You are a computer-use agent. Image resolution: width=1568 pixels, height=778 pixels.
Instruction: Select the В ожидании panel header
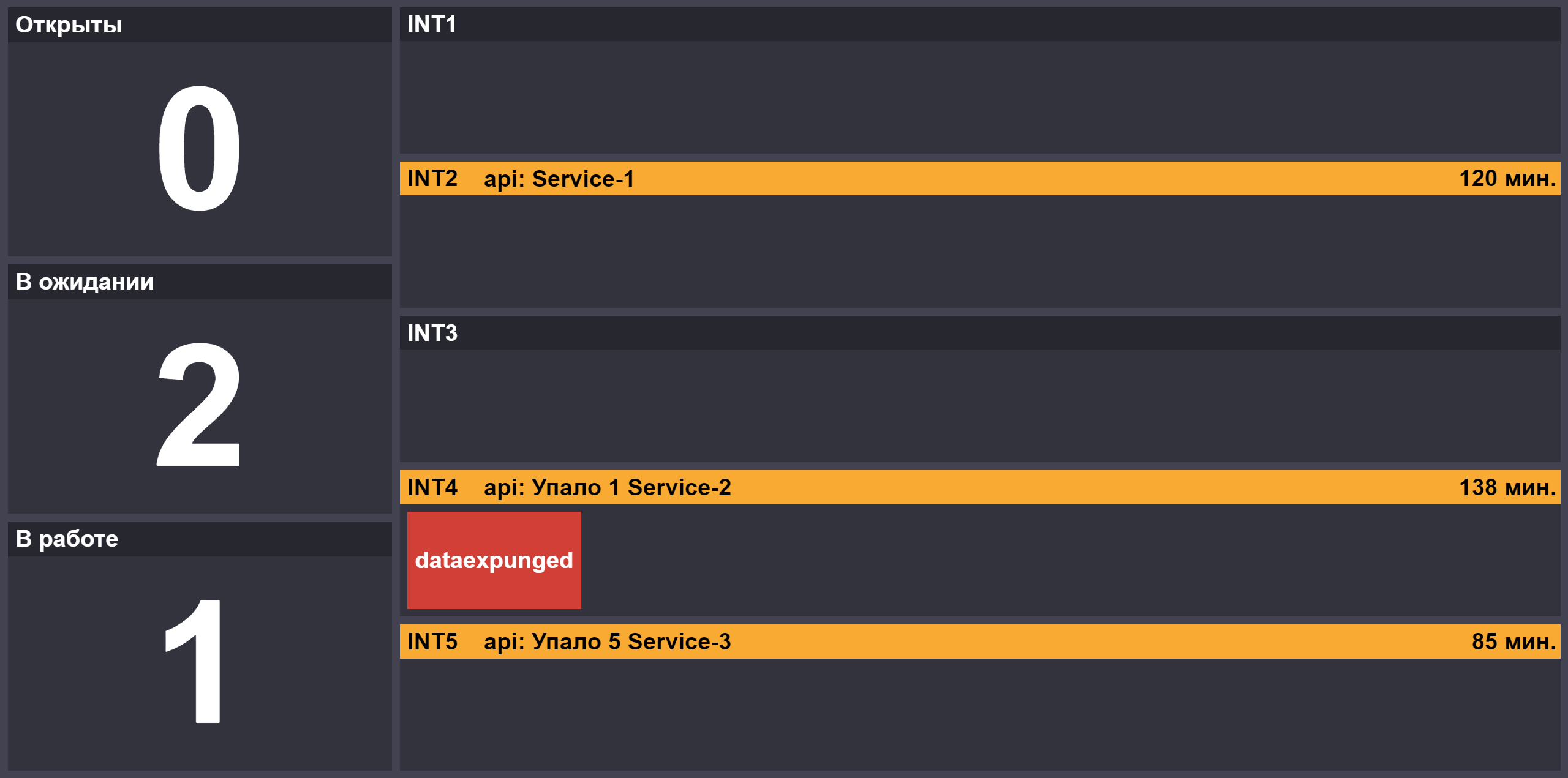85,282
